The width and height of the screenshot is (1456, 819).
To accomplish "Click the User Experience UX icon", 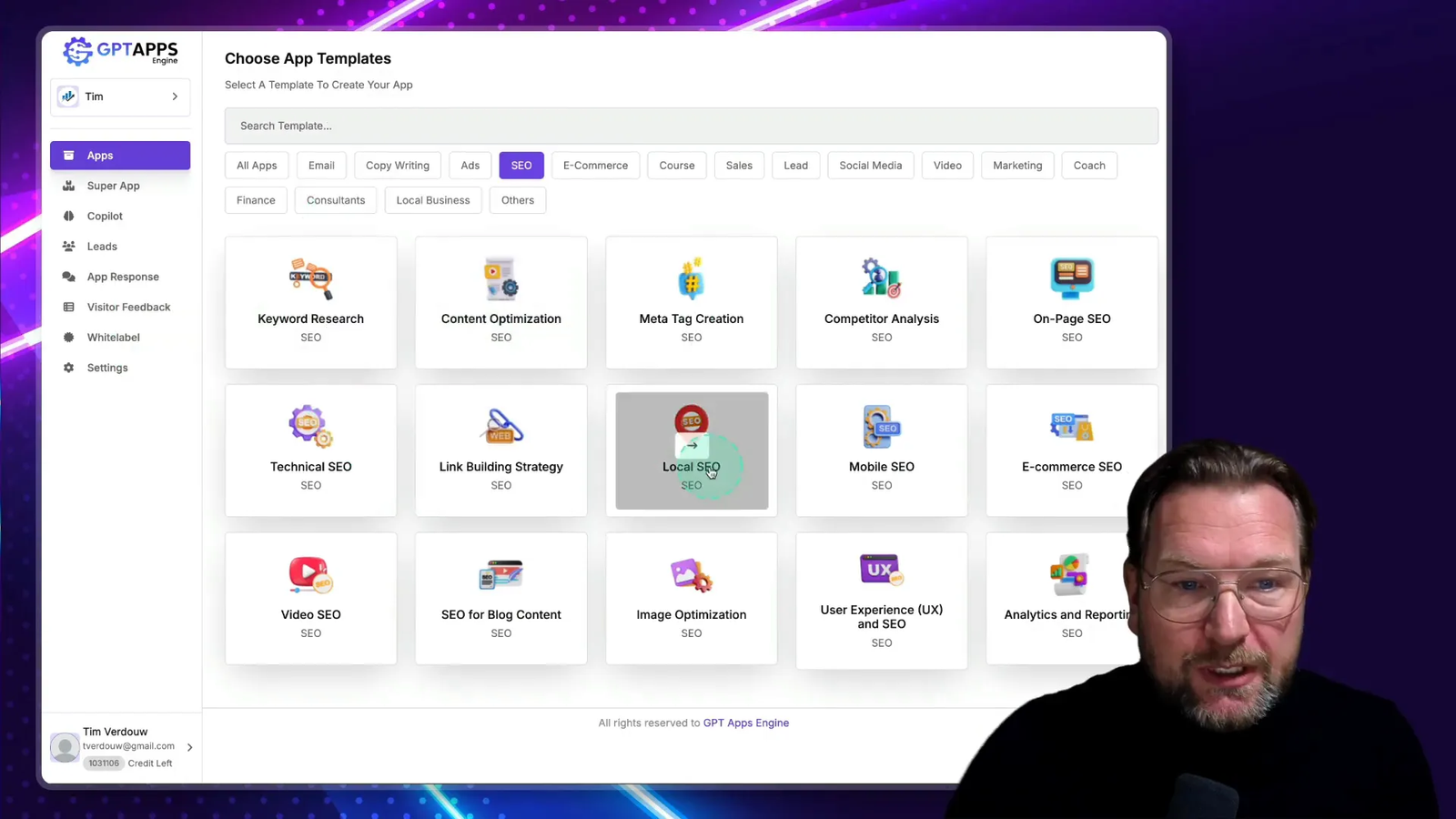I will click(881, 570).
